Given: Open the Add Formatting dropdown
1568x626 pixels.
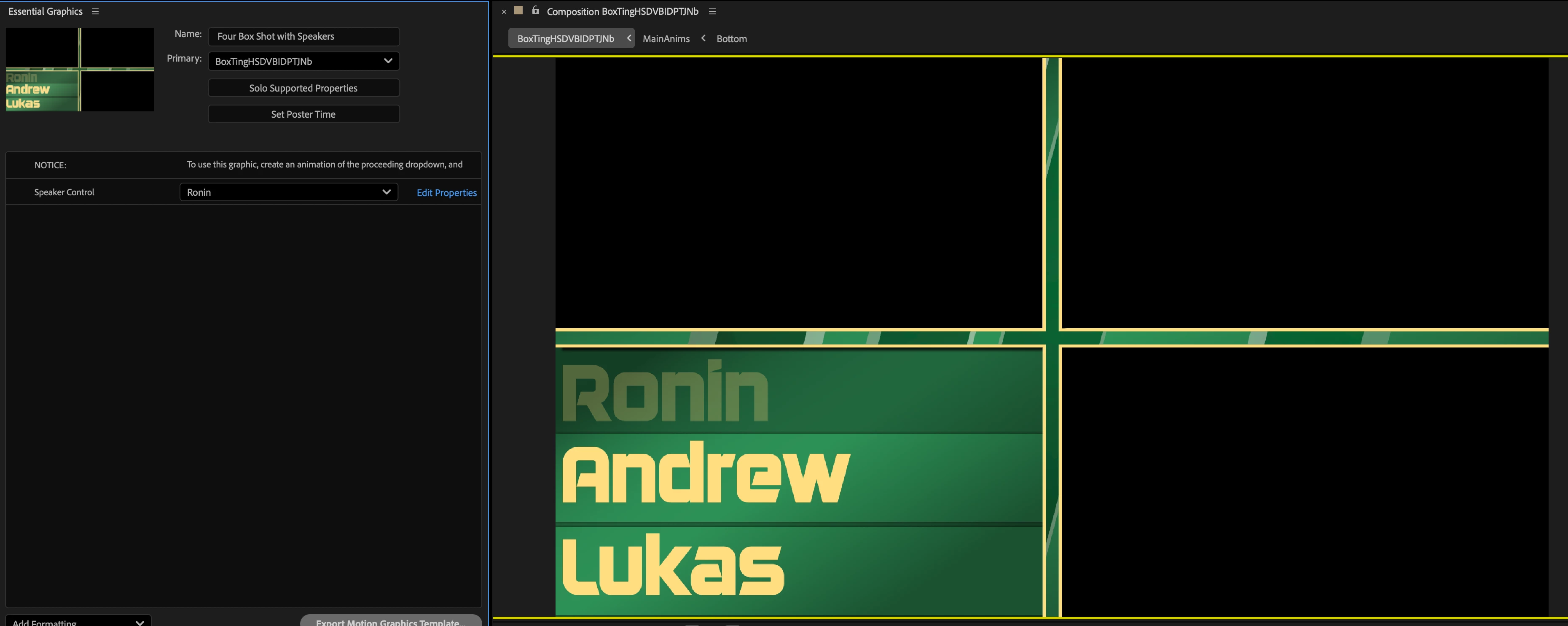Looking at the screenshot, I should (x=78, y=621).
